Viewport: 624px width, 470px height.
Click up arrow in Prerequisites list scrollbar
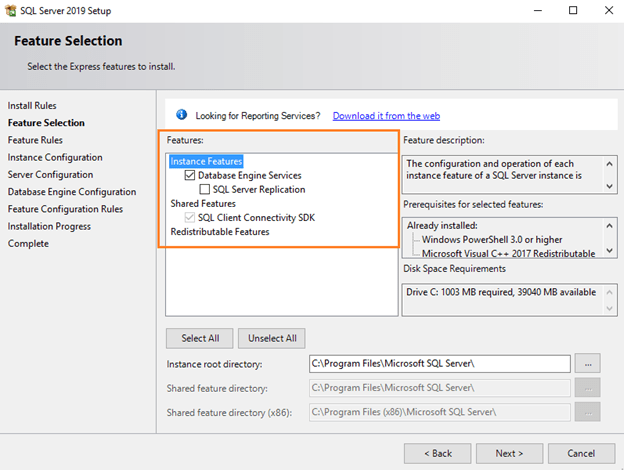[x=609, y=226]
